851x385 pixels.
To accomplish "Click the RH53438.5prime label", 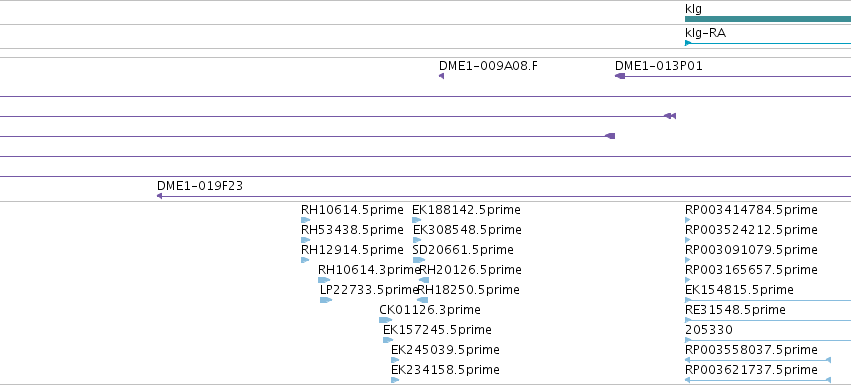I will click(x=352, y=230).
